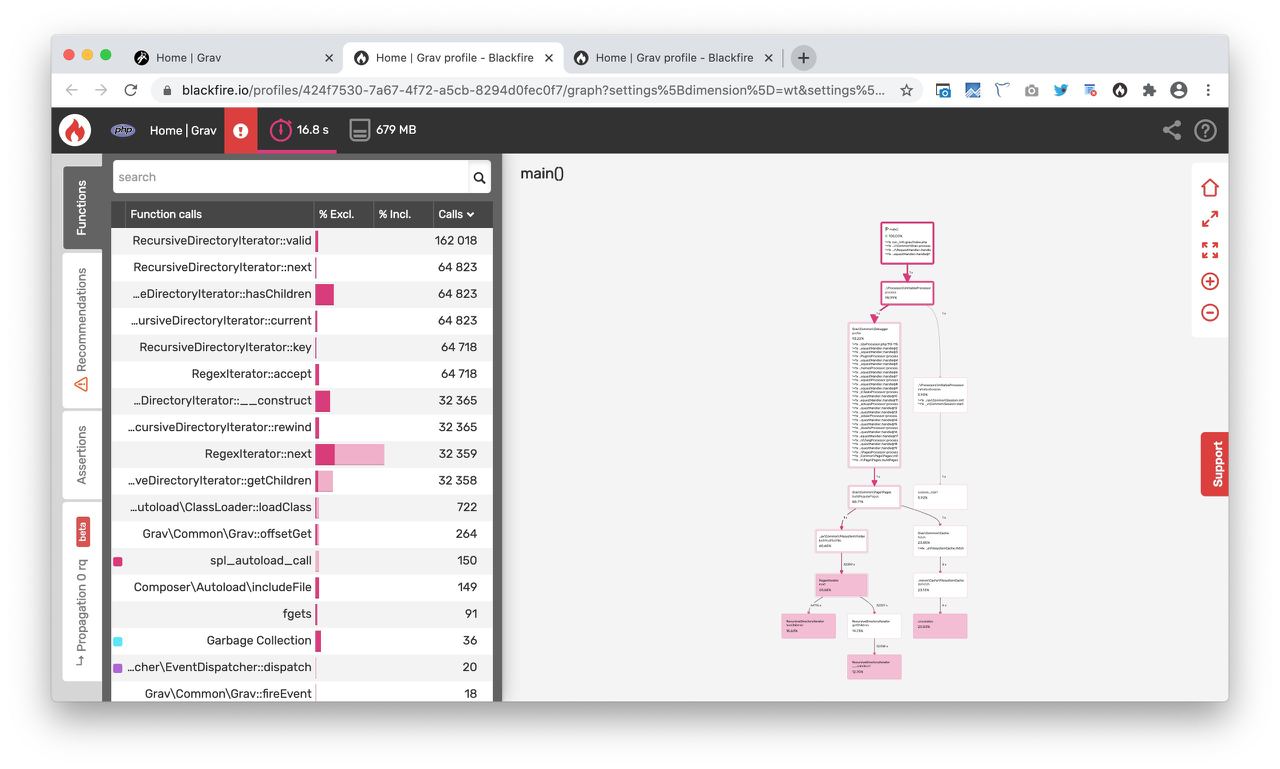Image resolution: width=1280 pixels, height=769 pixels.
Task: Click the Twitter bird extension icon
Action: pos(1061,90)
